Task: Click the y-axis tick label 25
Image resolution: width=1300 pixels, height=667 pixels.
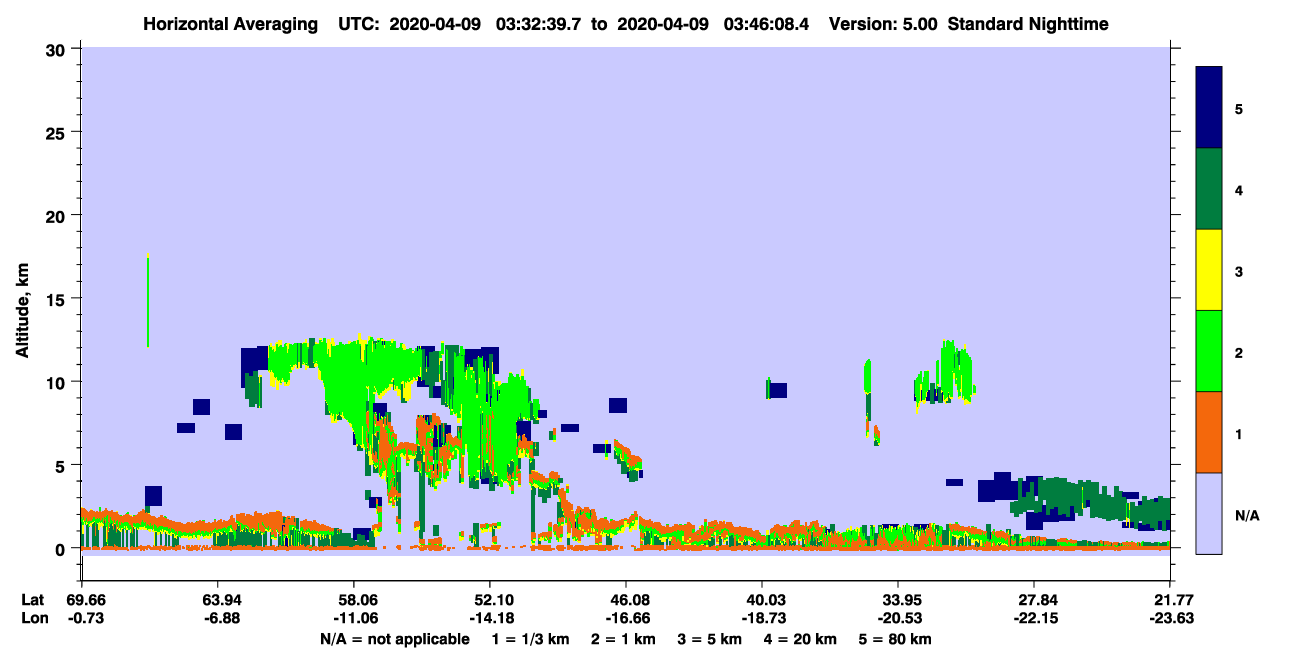Action: pyautogui.click(x=58, y=132)
